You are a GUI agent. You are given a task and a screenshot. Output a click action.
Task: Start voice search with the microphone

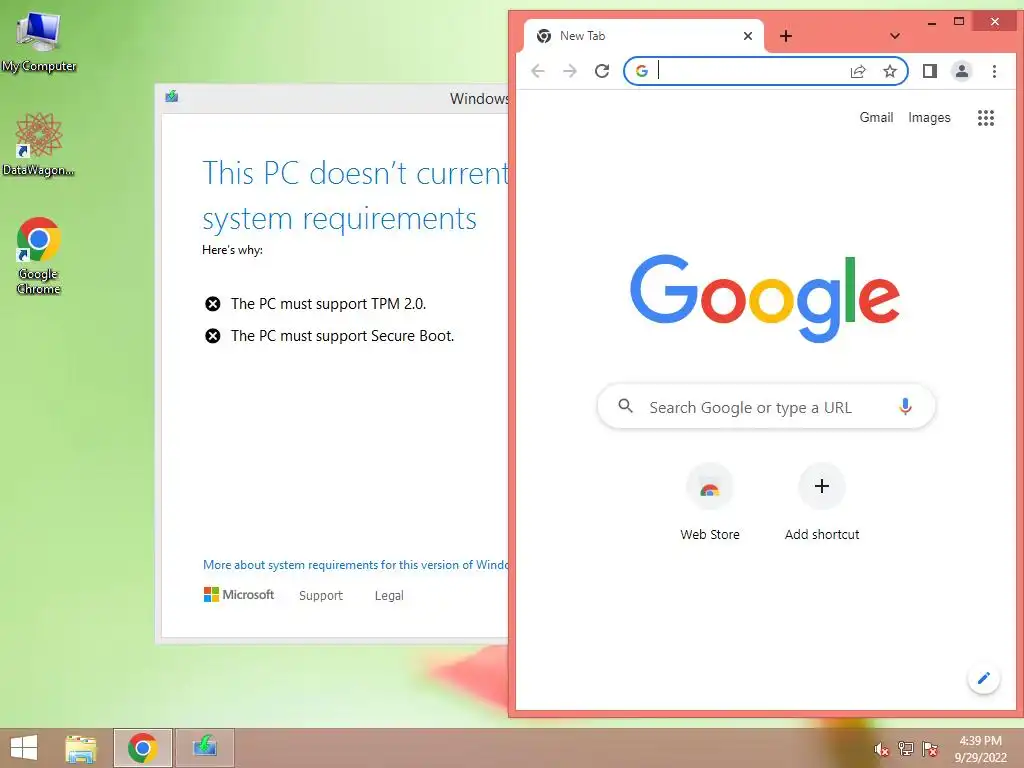pyautogui.click(x=905, y=407)
